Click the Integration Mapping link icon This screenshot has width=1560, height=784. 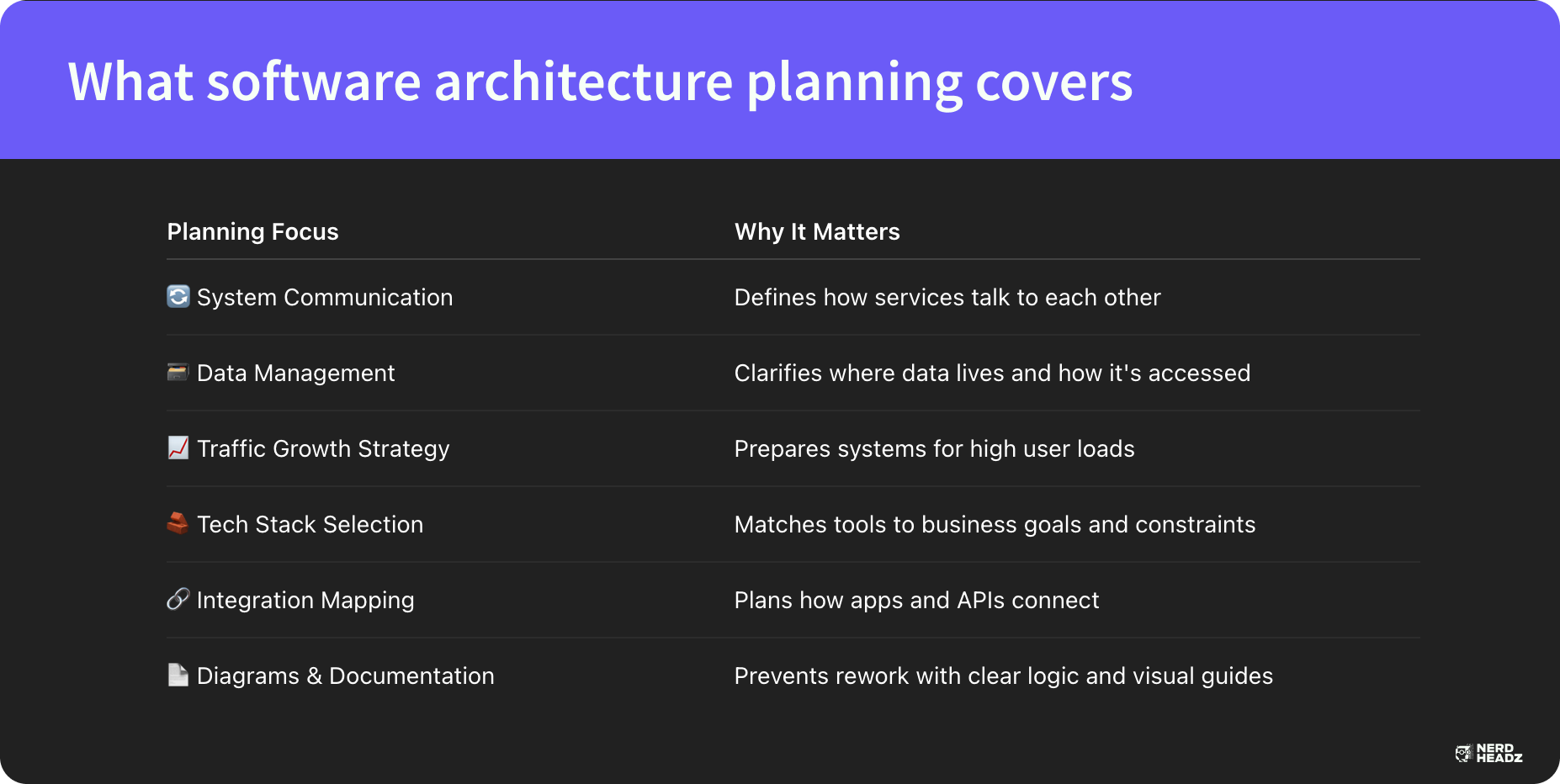[178, 599]
